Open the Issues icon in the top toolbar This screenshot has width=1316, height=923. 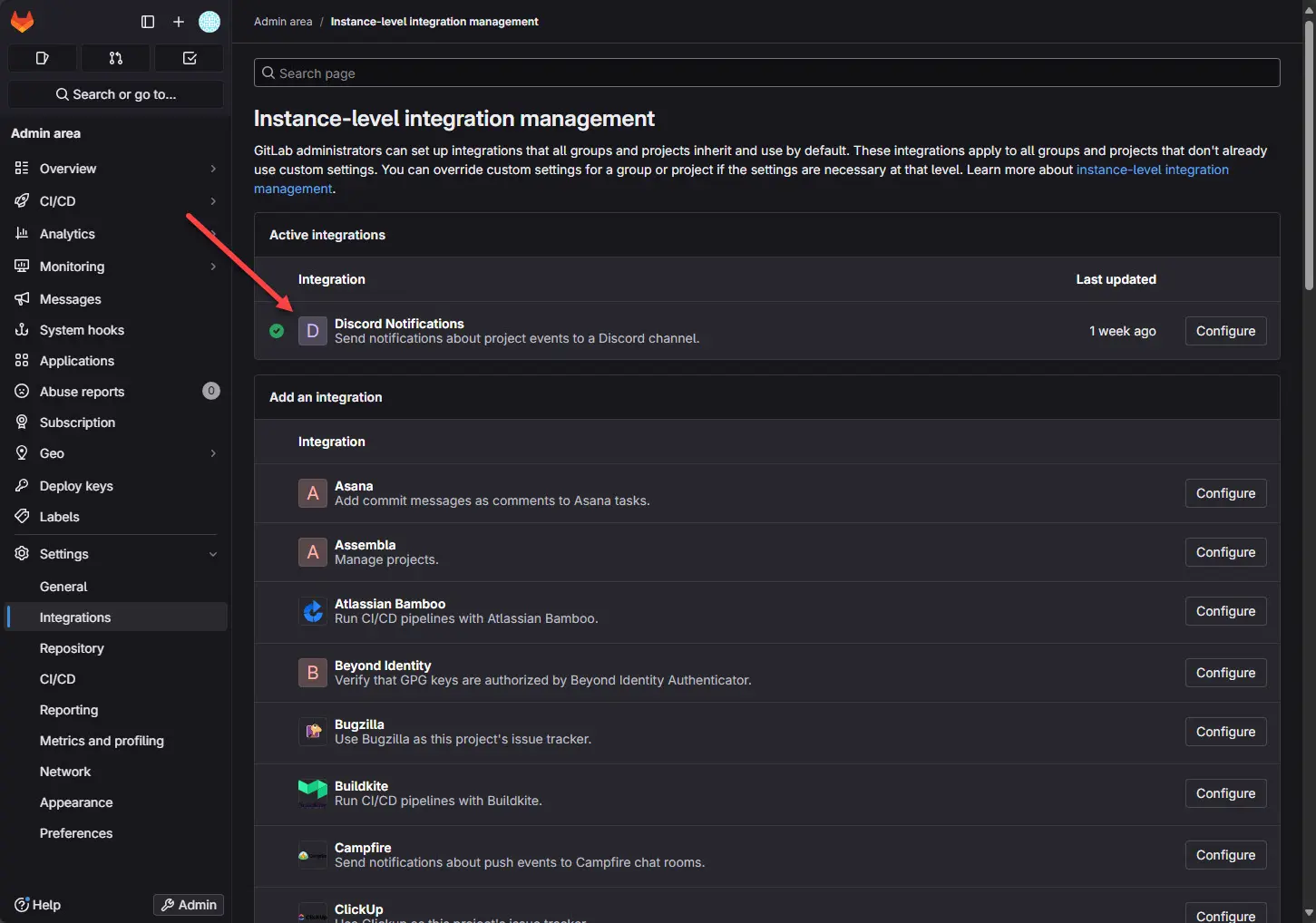42,58
